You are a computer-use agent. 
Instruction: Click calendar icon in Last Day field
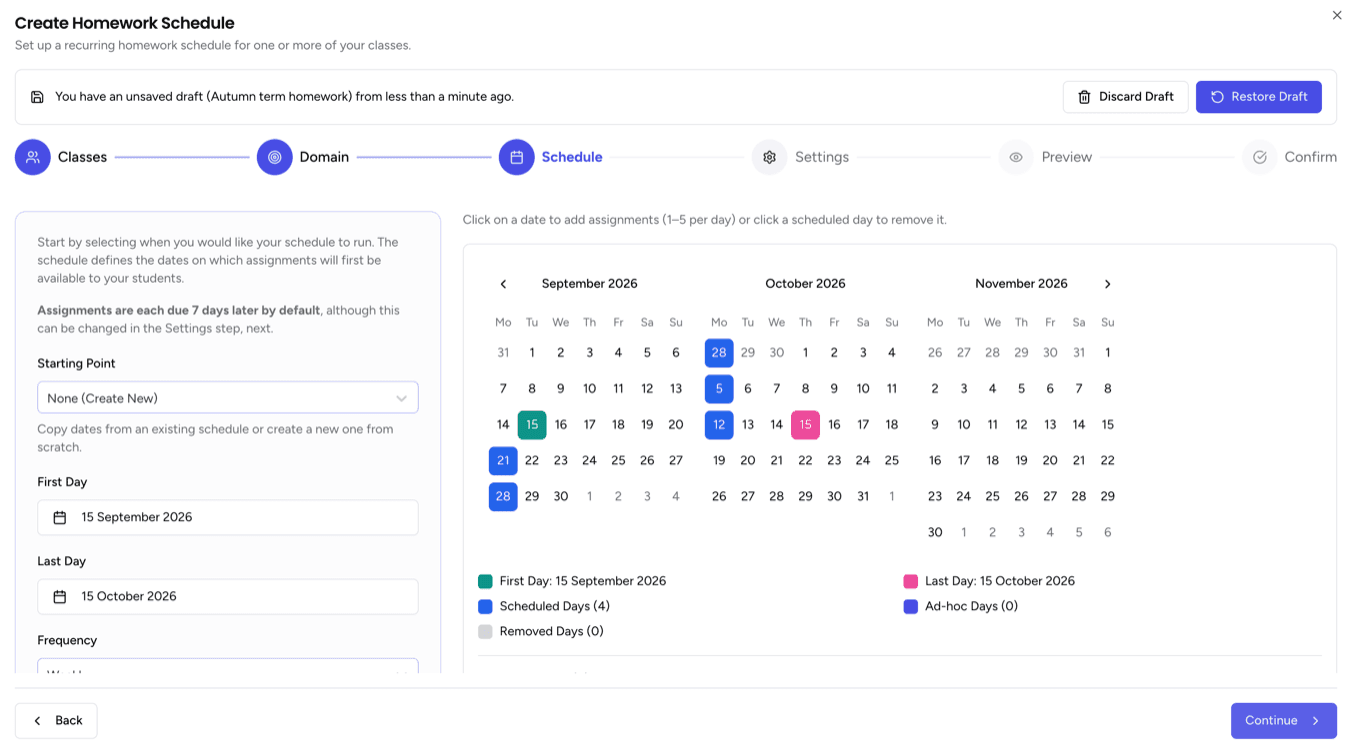tap(60, 596)
